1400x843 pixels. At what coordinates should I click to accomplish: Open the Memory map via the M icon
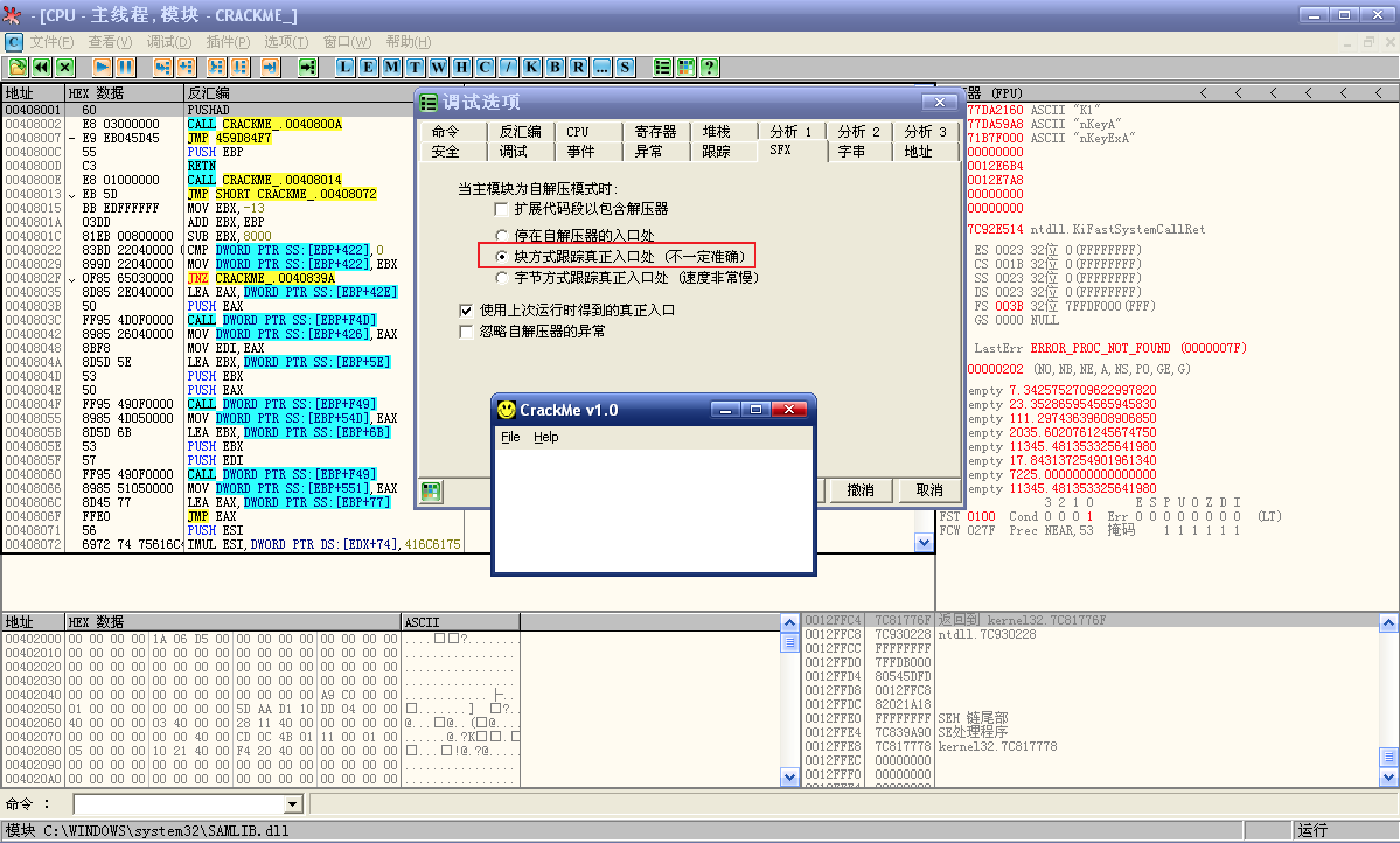click(391, 67)
